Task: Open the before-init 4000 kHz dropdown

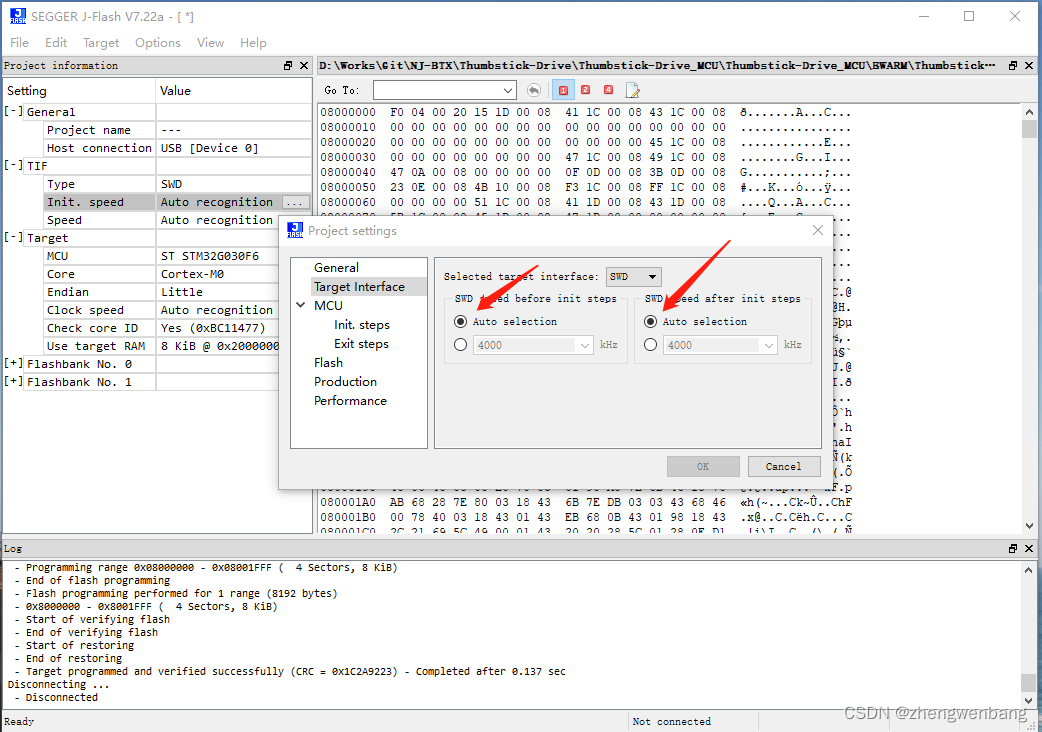Action: 585,345
